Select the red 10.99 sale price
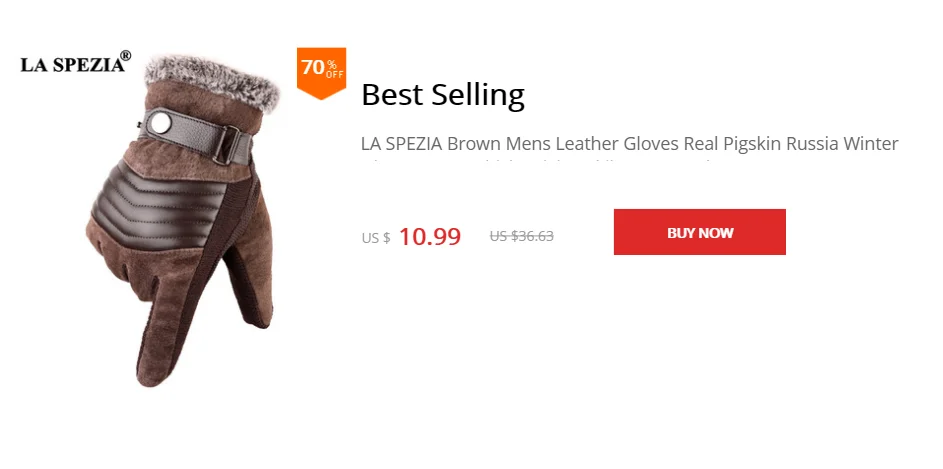 pos(429,236)
